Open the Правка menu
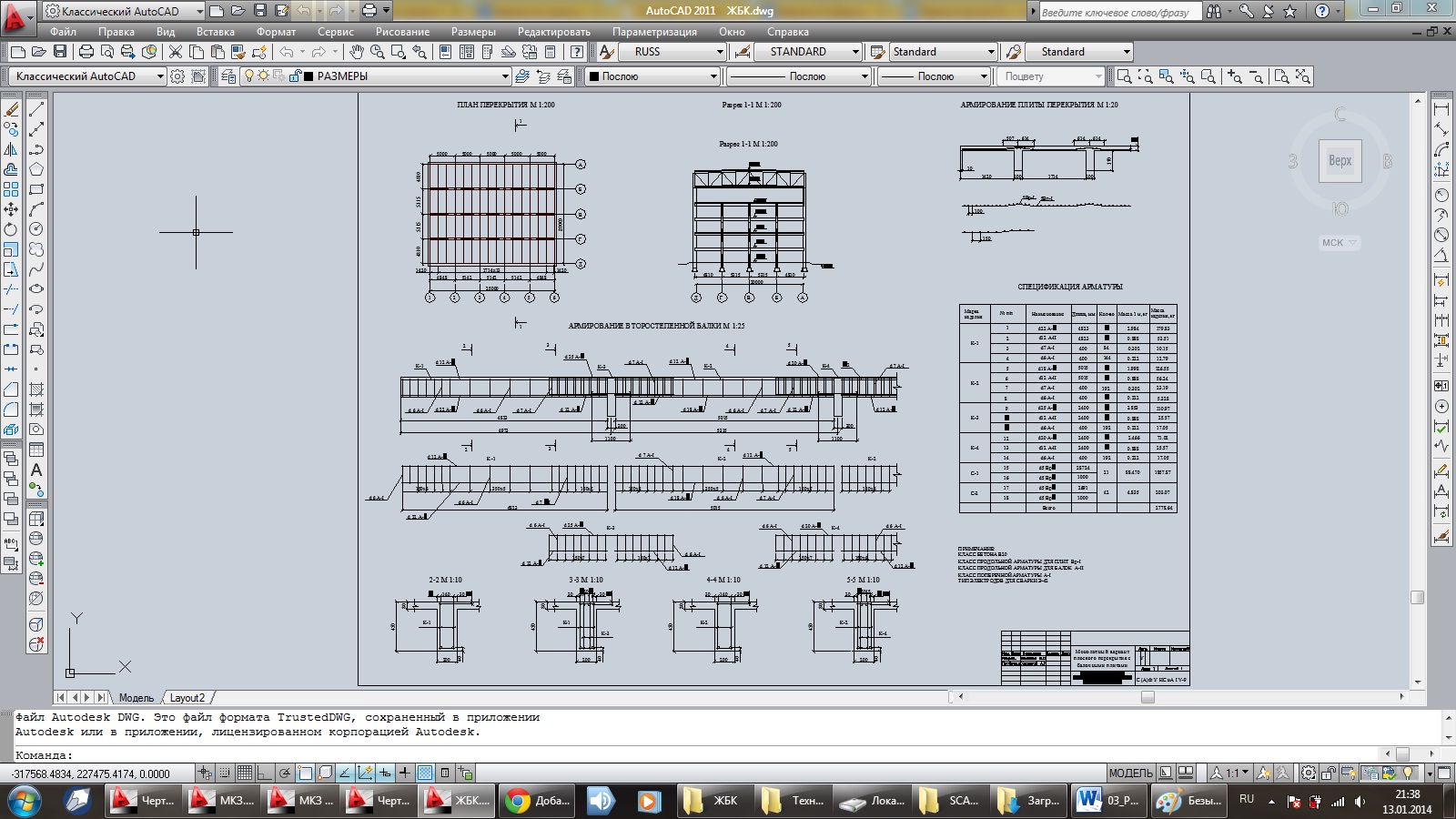Image resolution: width=1456 pixels, height=819 pixels. click(x=116, y=32)
